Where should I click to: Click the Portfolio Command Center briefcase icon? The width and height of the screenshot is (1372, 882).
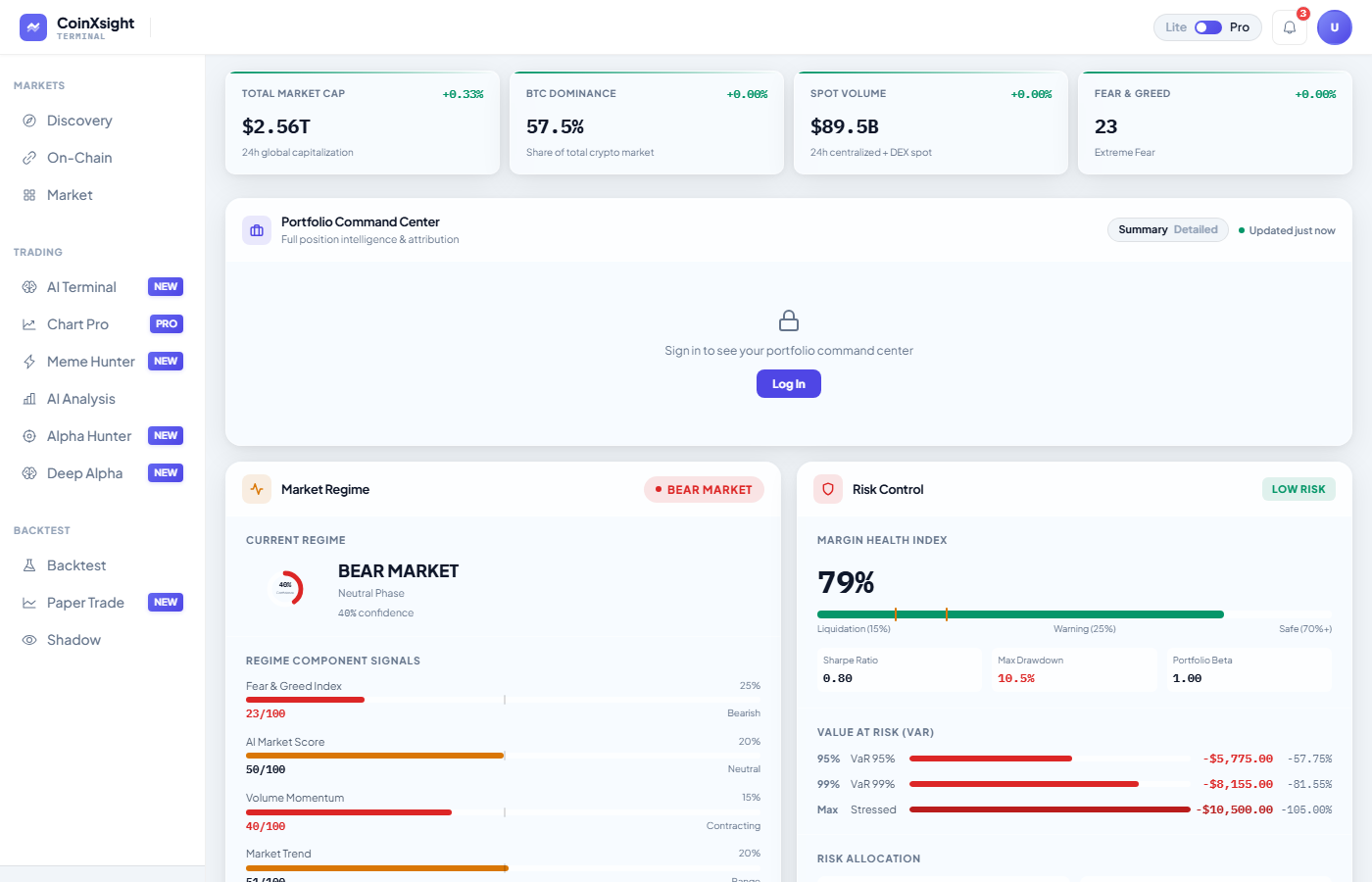click(x=257, y=230)
